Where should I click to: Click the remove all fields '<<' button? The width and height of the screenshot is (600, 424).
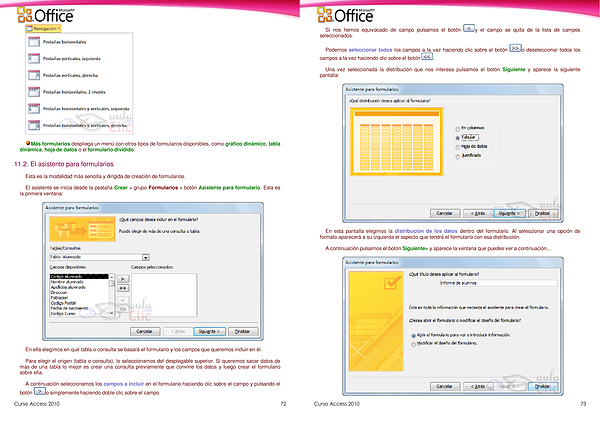pos(122,307)
